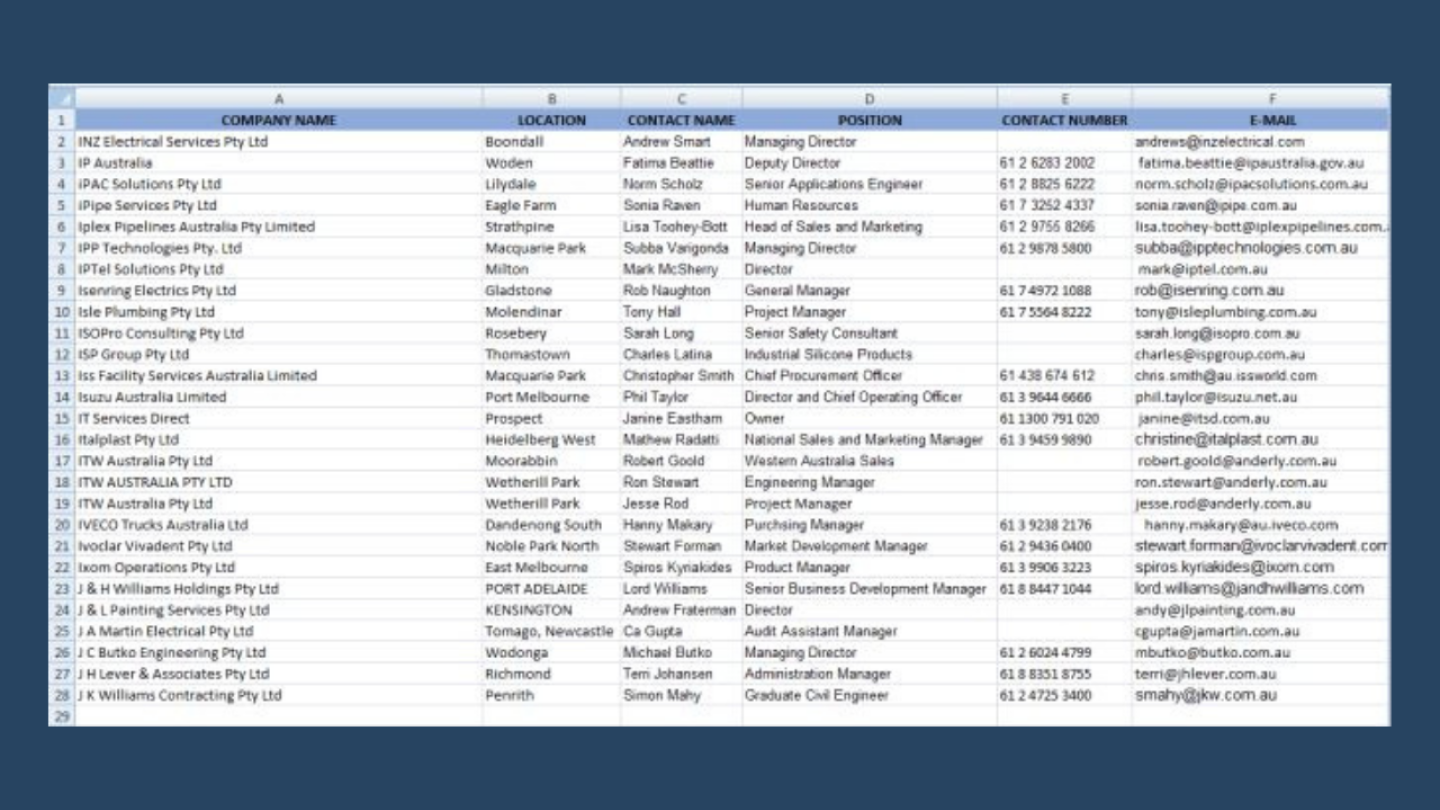Select cell IPP Technologies Pty. Ltd
This screenshot has height=810, width=1440.
pyautogui.click(x=278, y=248)
